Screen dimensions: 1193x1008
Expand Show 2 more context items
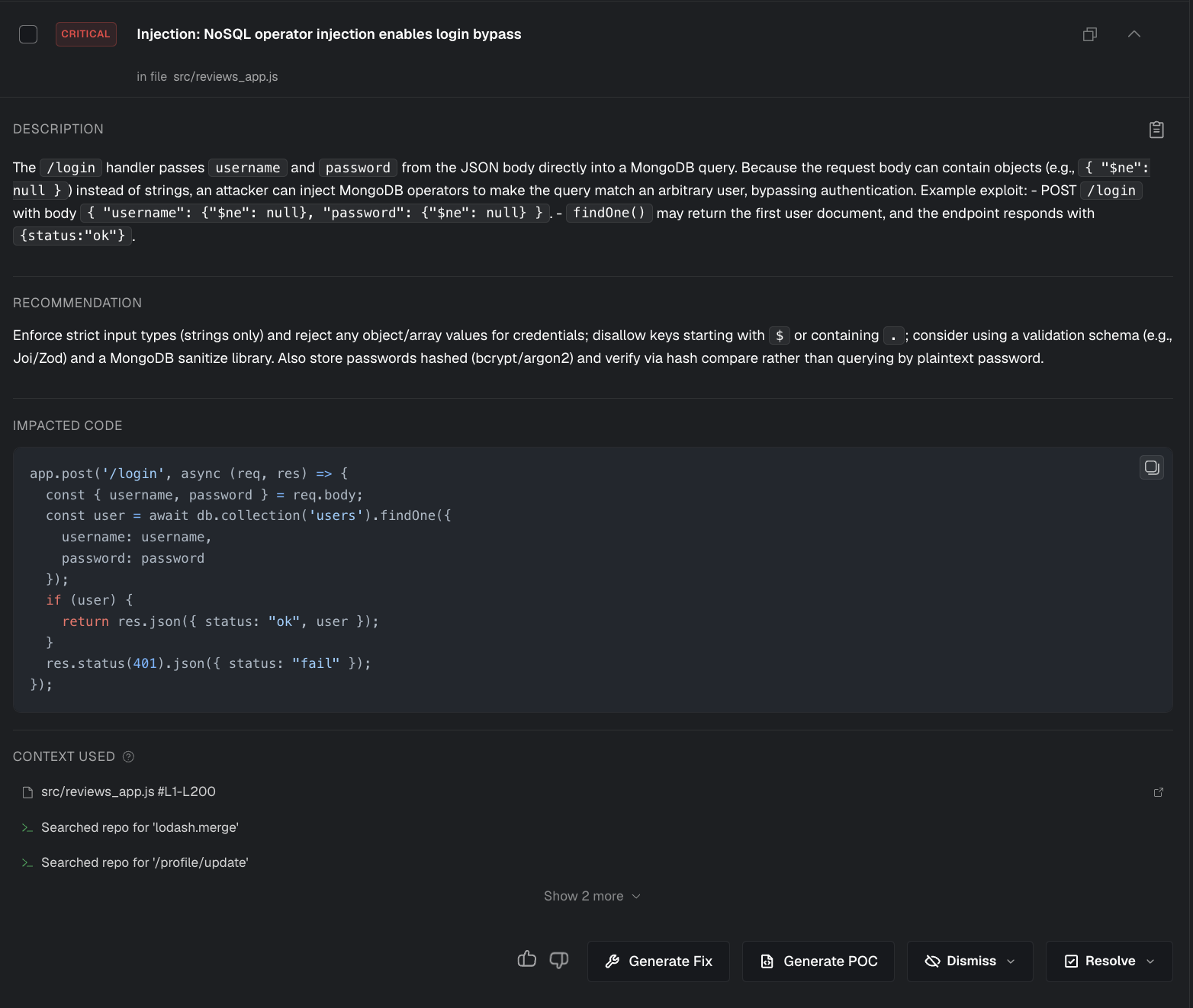tap(592, 896)
